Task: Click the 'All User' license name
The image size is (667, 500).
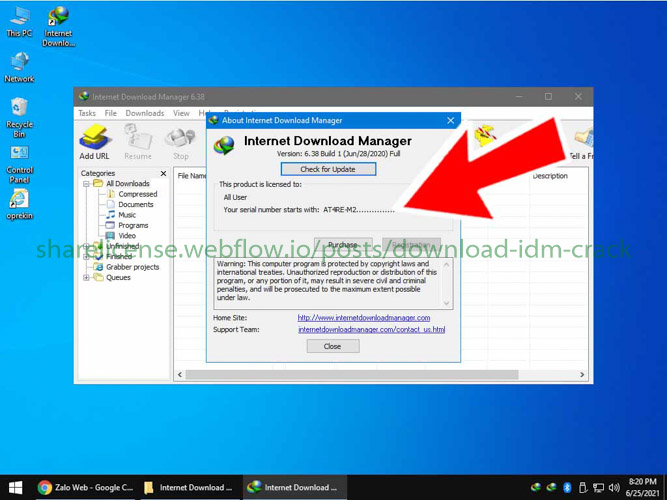Action: click(x=235, y=197)
